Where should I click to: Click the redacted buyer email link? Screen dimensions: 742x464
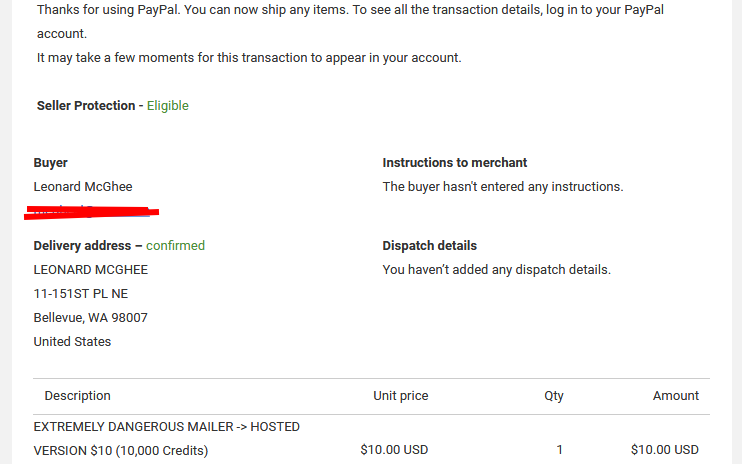tap(92, 211)
